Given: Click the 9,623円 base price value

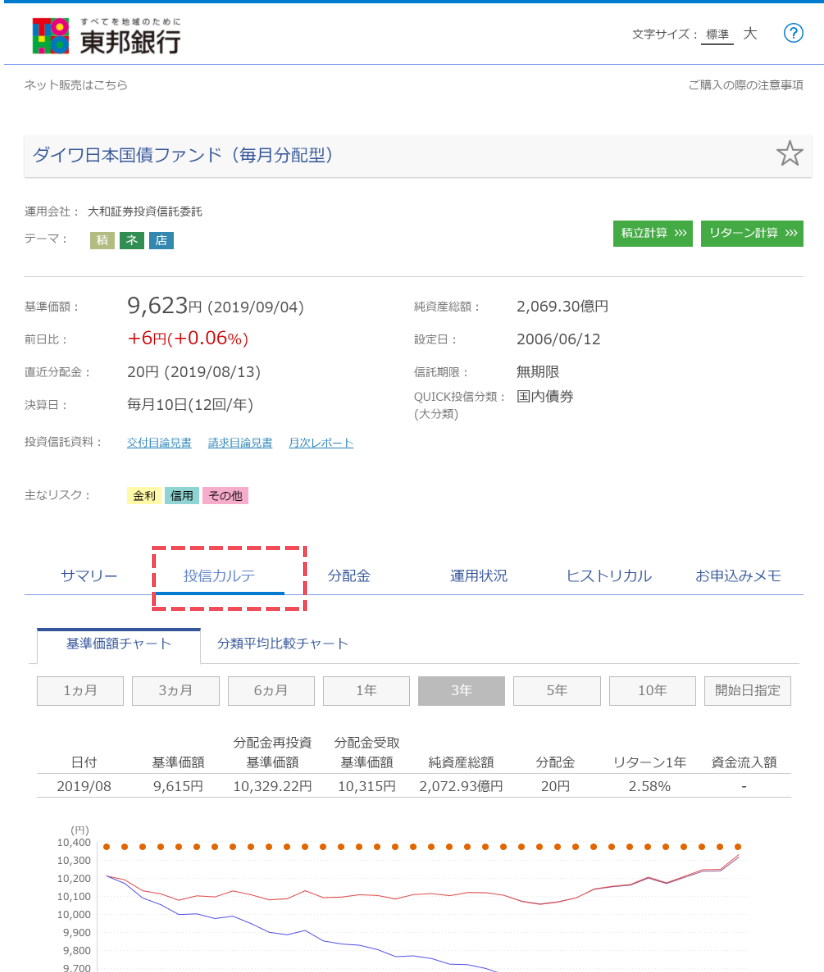Looking at the screenshot, I should point(165,306).
